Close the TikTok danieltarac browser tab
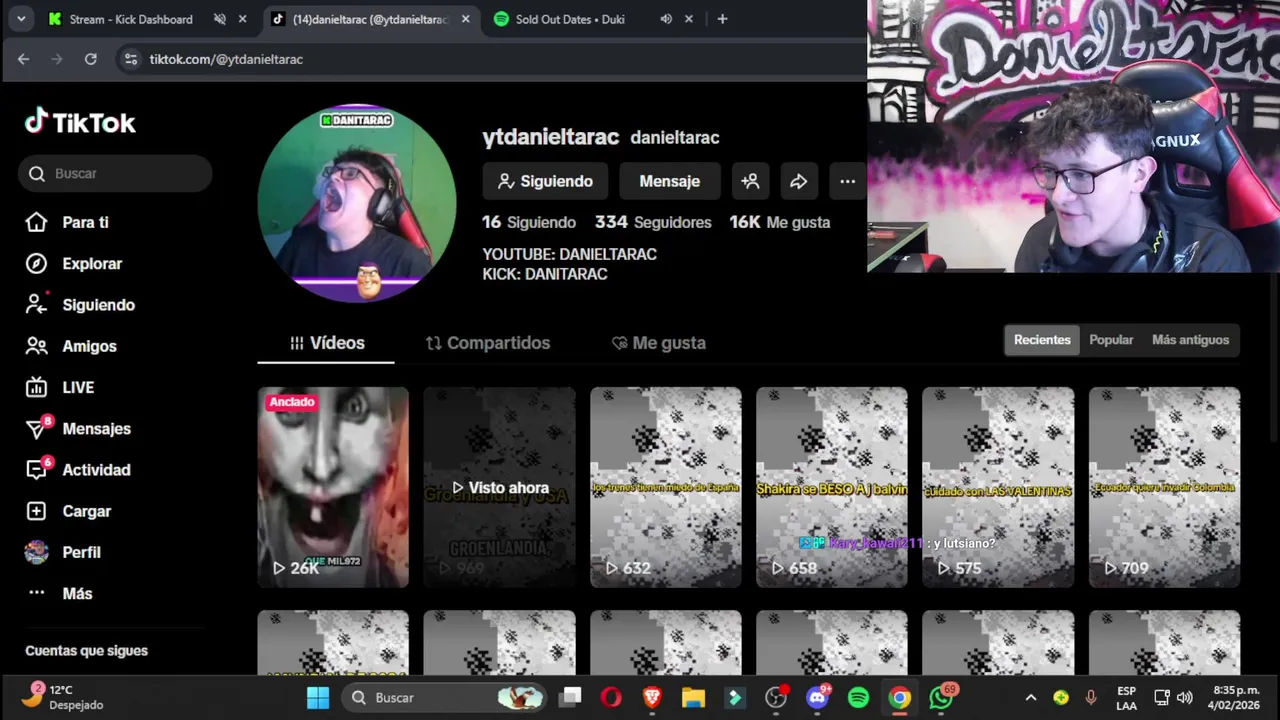1280x720 pixels. pyautogui.click(x=465, y=19)
